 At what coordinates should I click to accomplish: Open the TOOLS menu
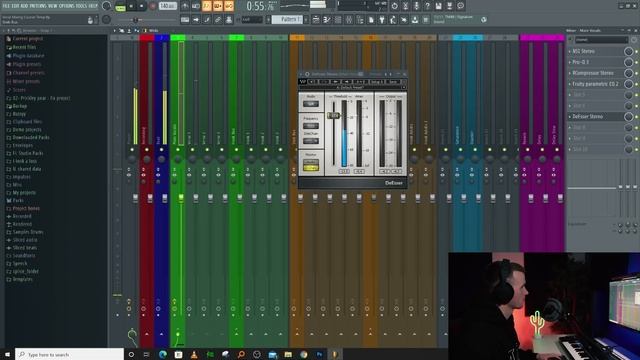coord(82,6)
